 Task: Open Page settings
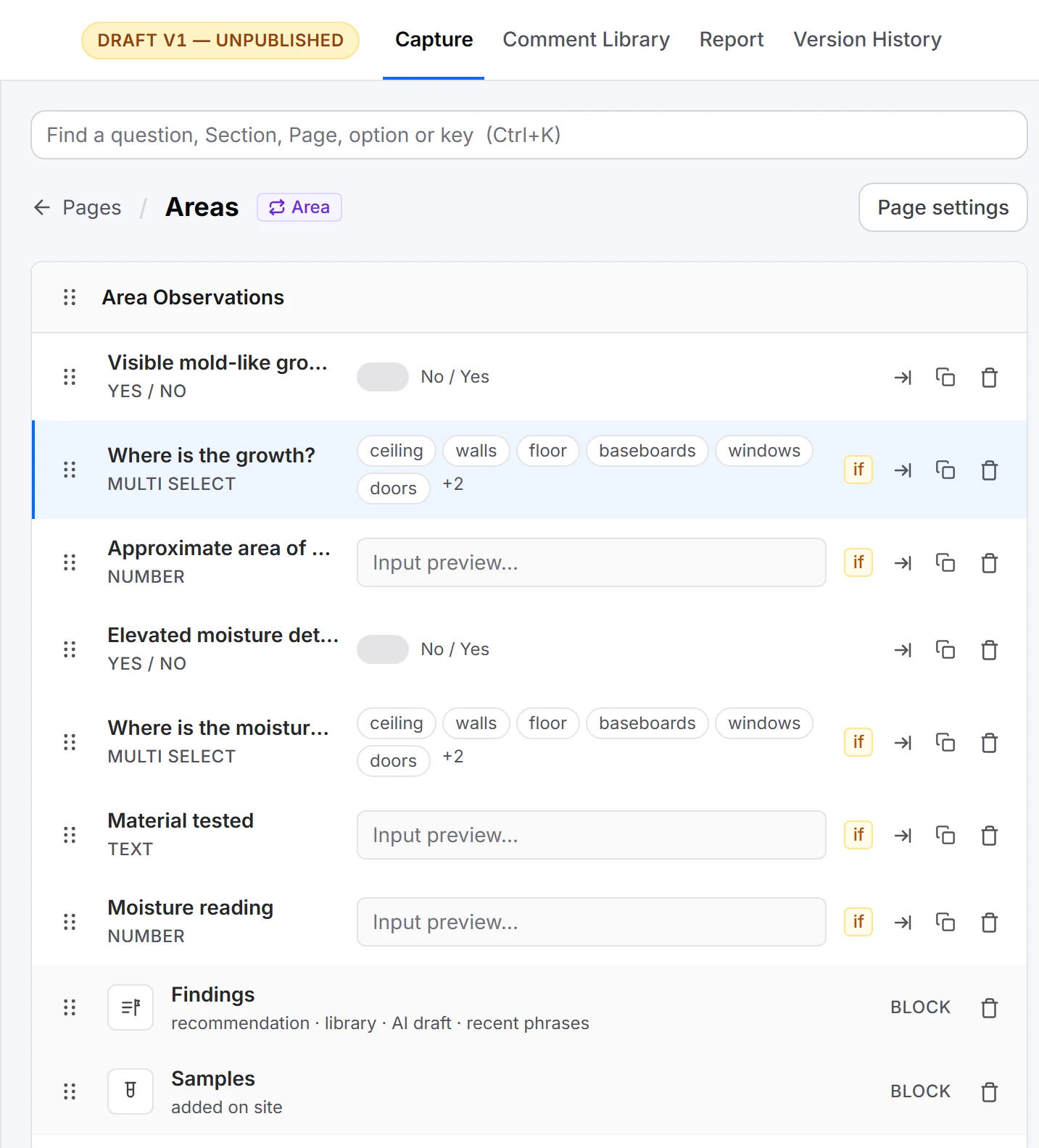click(x=943, y=207)
